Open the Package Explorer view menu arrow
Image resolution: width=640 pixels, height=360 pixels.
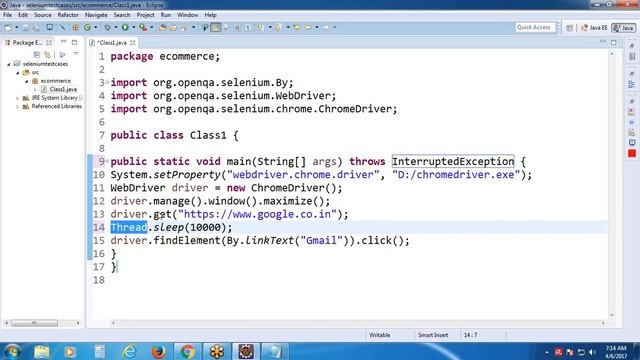(76, 54)
